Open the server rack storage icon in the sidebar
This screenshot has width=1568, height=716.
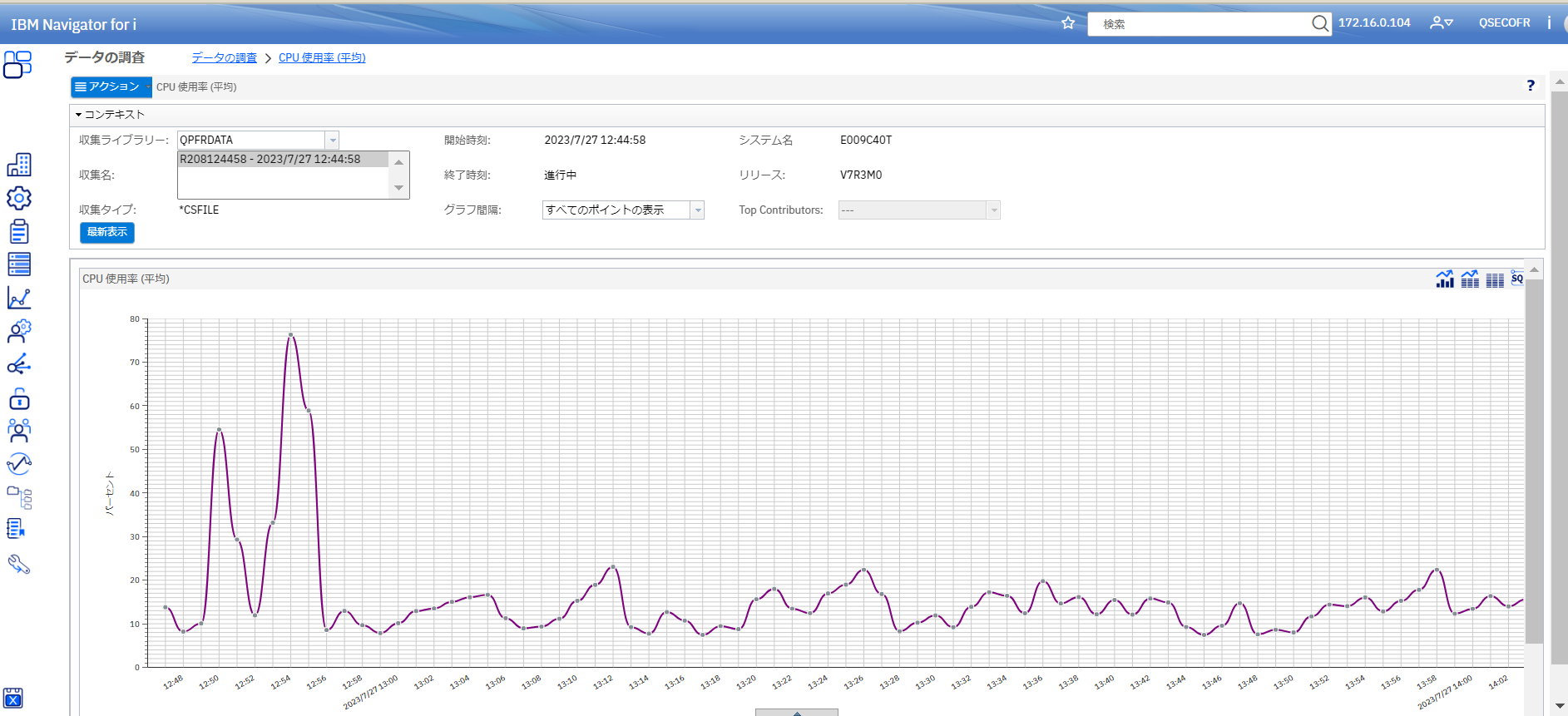pyautogui.click(x=19, y=264)
